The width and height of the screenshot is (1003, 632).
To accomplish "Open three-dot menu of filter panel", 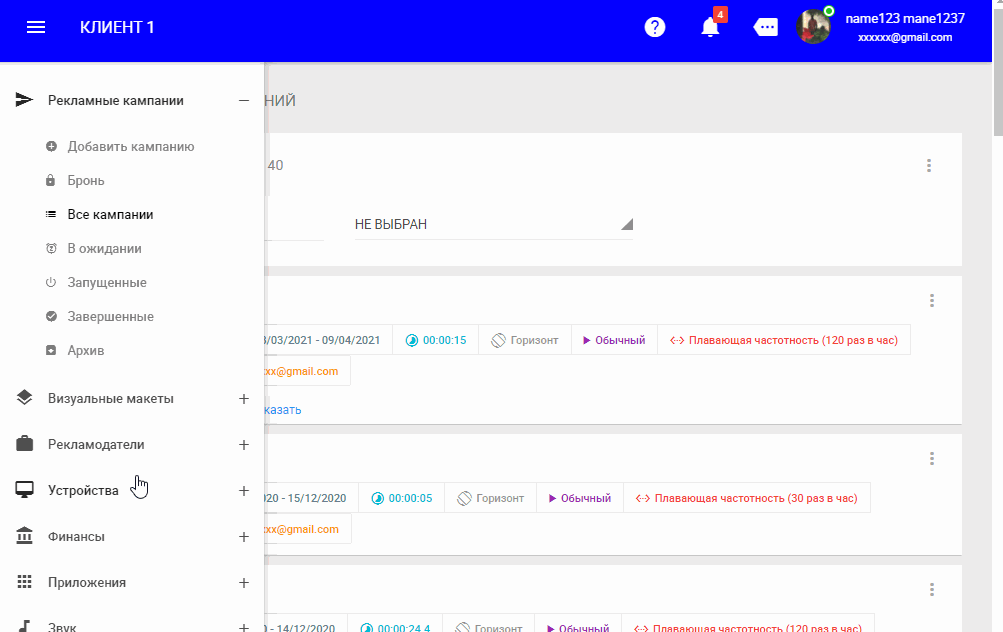I will coord(929,166).
